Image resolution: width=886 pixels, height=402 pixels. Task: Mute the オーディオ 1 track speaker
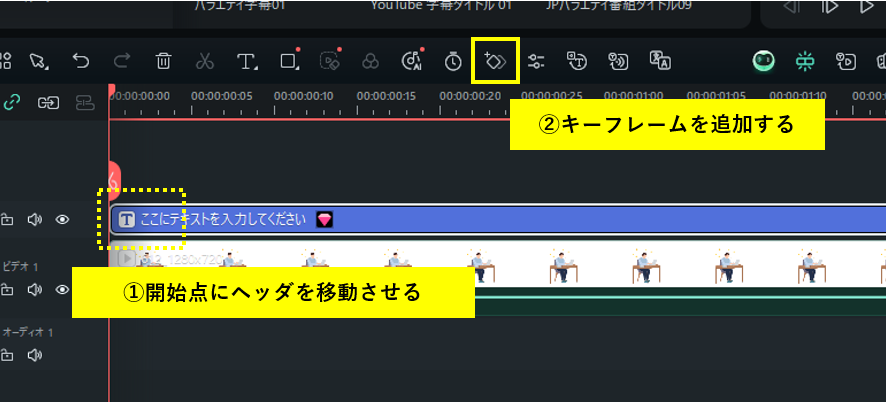coord(35,356)
